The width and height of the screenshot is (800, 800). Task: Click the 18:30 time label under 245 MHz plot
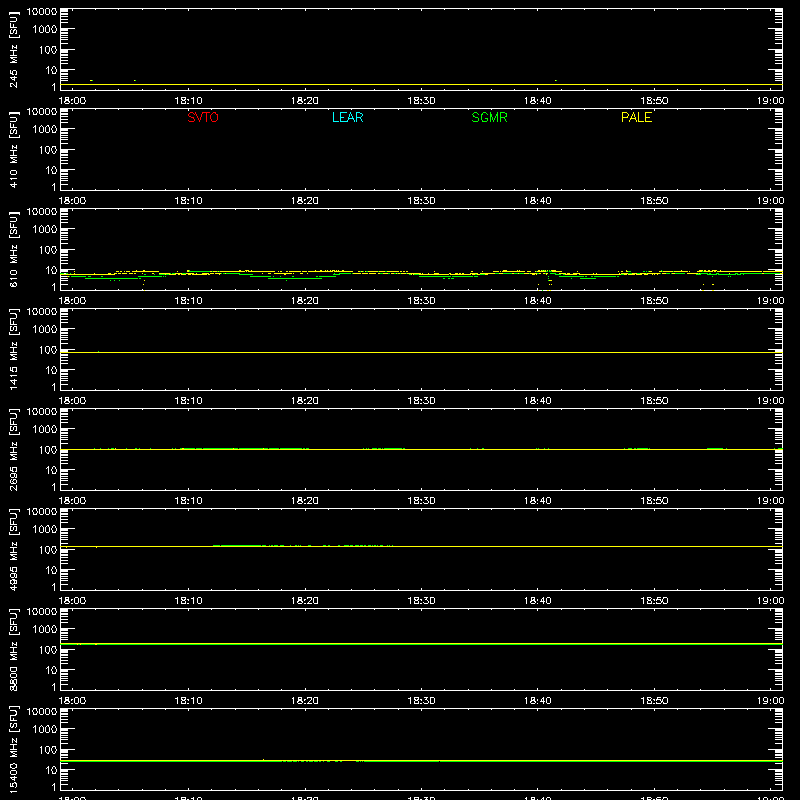(x=421, y=101)
